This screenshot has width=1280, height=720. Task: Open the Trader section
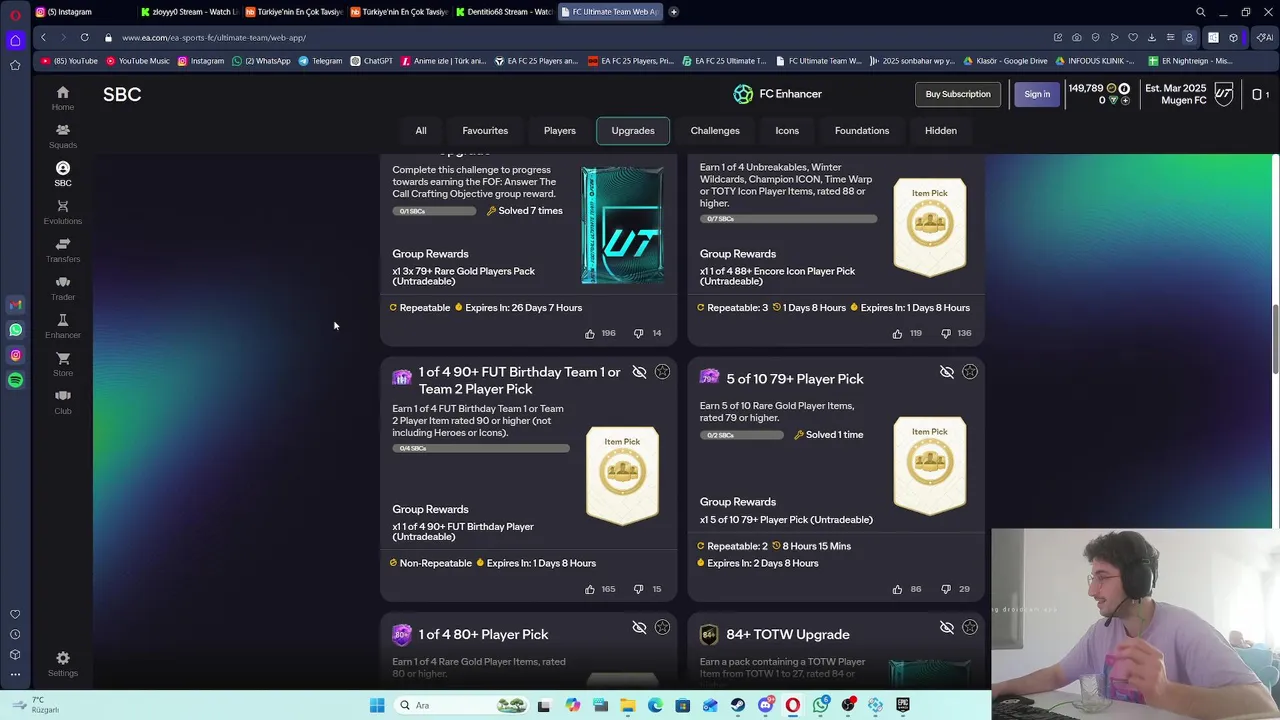pyautogui.click(x=63, y=288)
